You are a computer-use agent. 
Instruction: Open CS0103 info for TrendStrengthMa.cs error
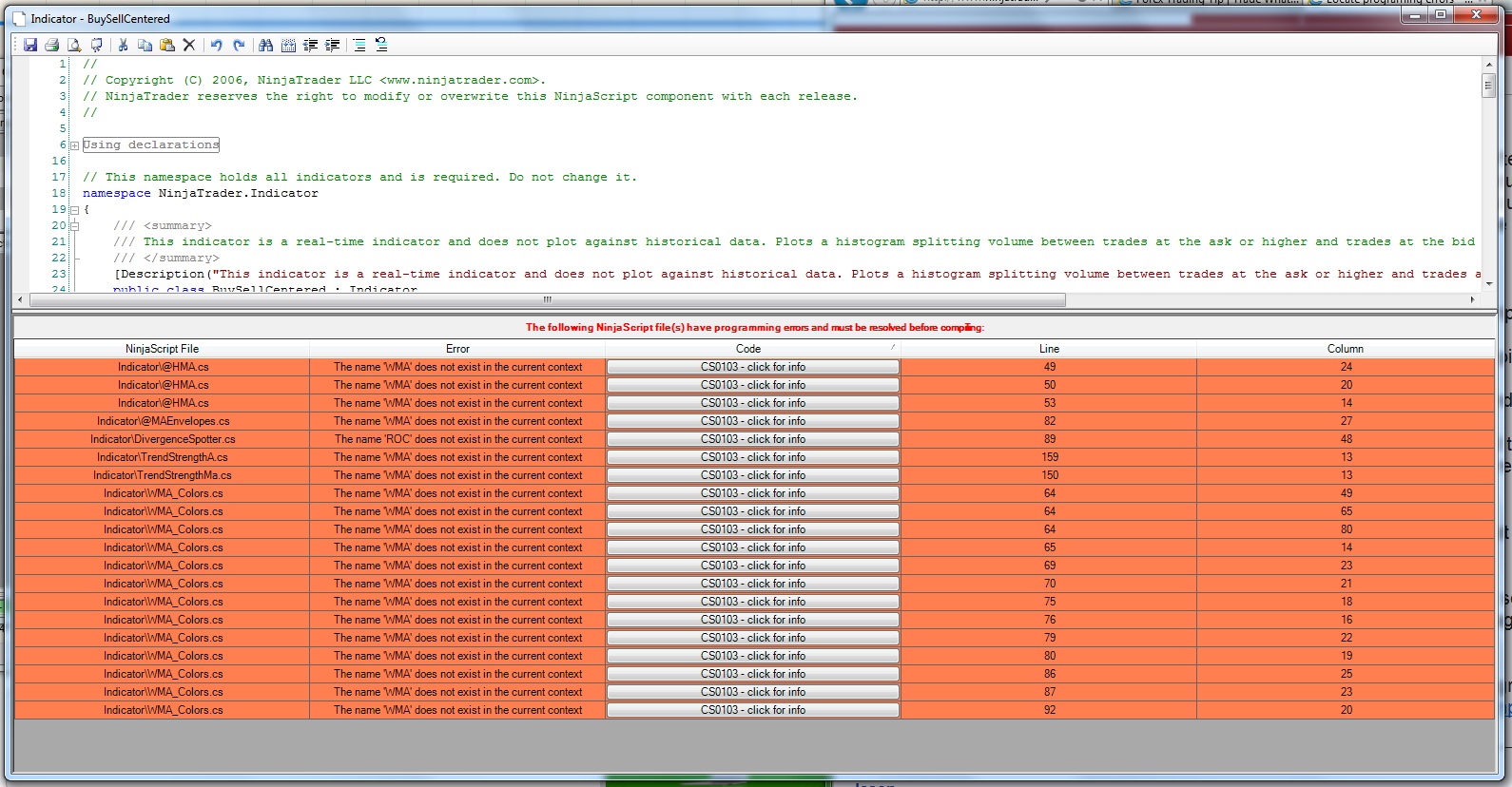(x=753, y=475)
